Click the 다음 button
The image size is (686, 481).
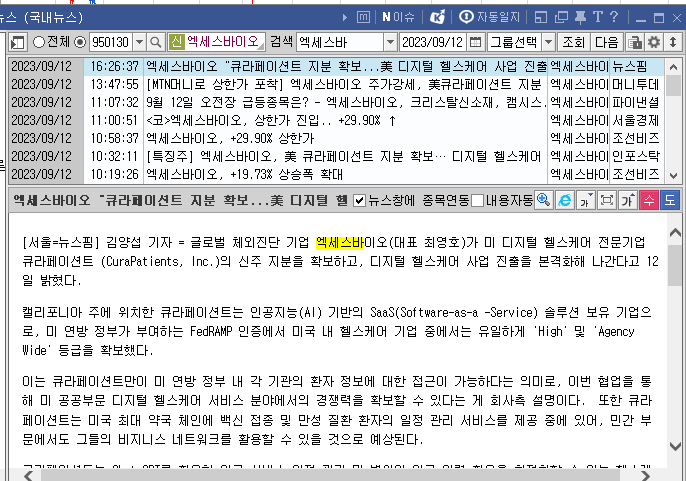pos(606,42)
